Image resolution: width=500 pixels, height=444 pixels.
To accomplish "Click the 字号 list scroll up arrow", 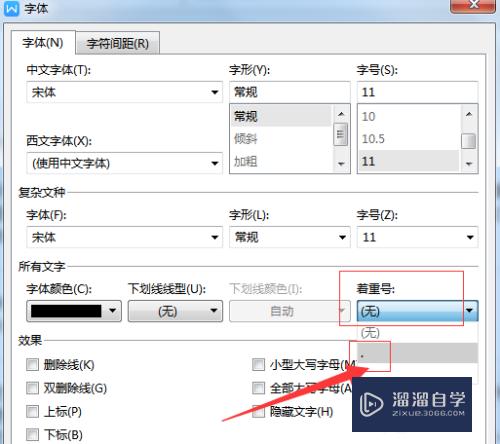I will [x=469, y=114].
